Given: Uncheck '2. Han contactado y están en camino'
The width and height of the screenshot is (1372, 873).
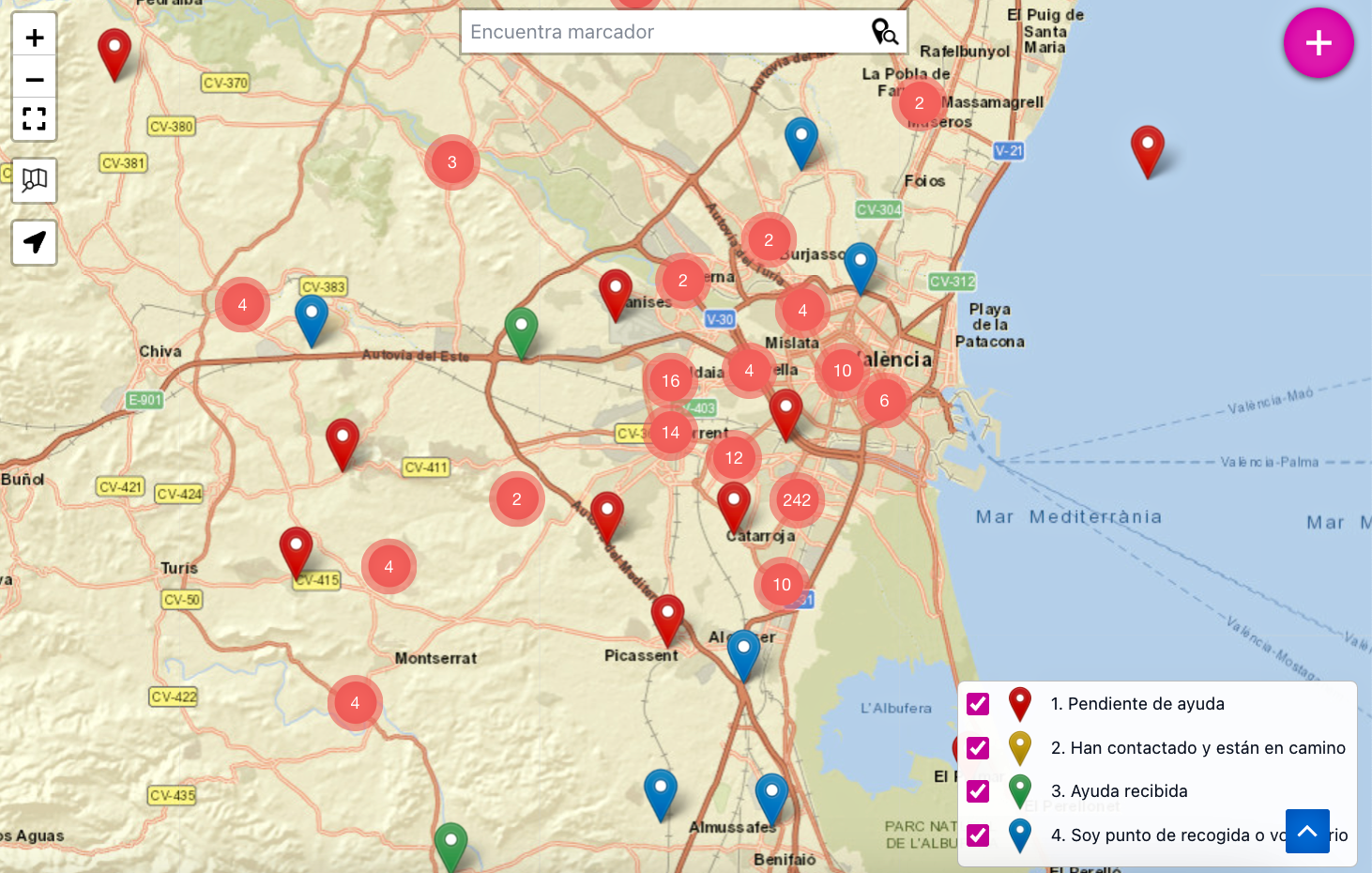Looking at the screenshot, I should (x=978, y=748).
